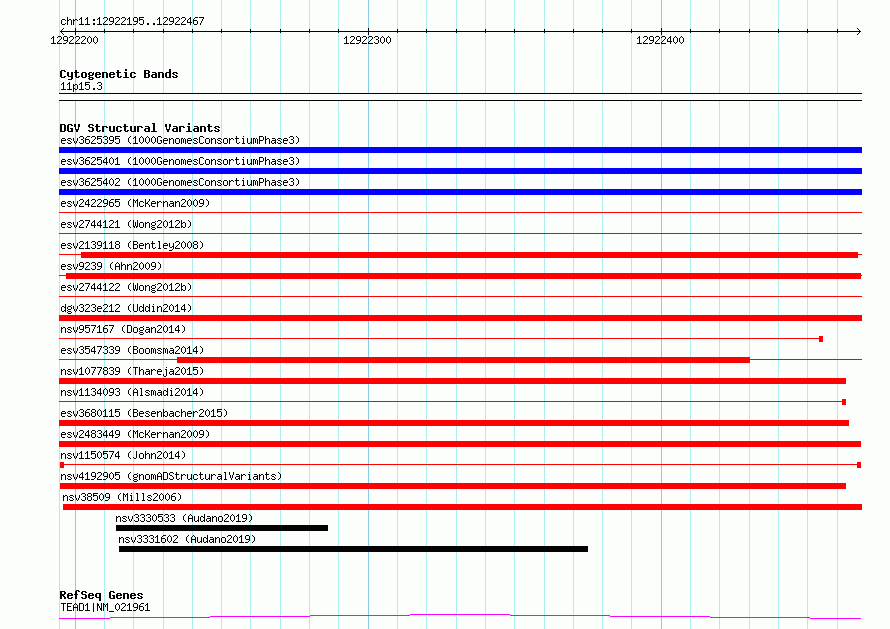The height and width of the screenshot is (629, 890).
Task: Open esv2744121 (Wong2012b) variant label
Action: (x=126, y=224)
